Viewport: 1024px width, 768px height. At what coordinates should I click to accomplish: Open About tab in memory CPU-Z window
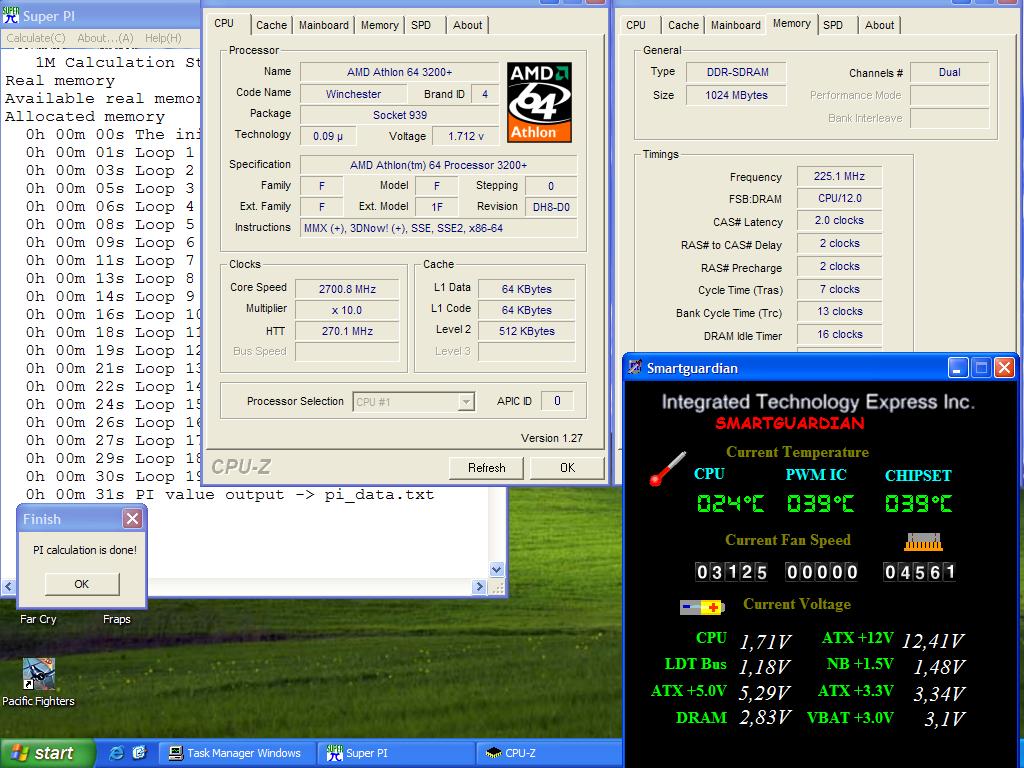tap(880, 25)
